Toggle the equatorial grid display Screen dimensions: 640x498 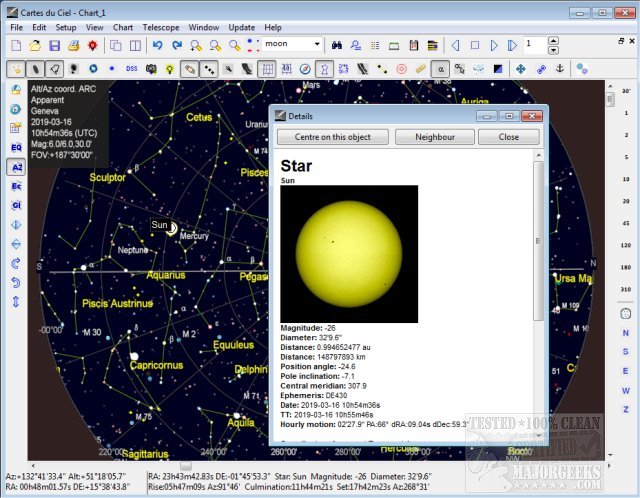268,69
